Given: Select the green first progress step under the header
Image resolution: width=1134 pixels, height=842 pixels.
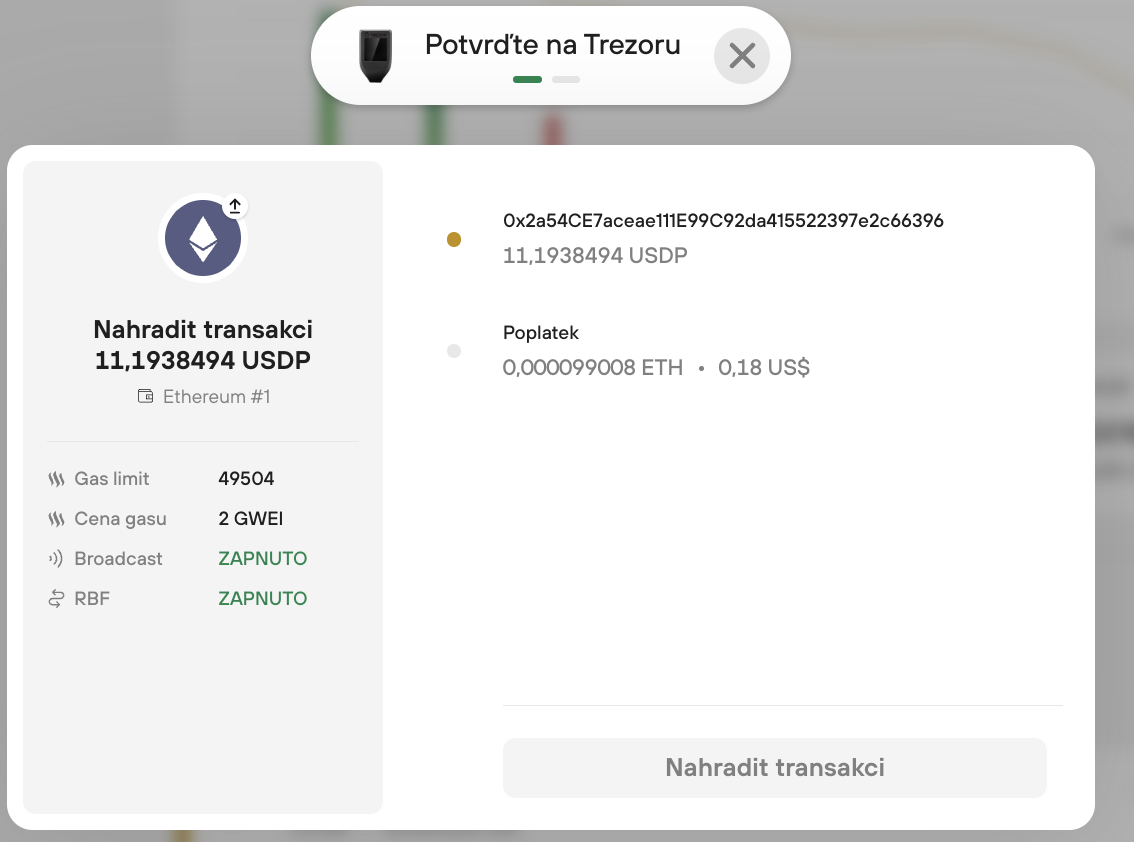Looking at the screenshot, I should 527,78.
